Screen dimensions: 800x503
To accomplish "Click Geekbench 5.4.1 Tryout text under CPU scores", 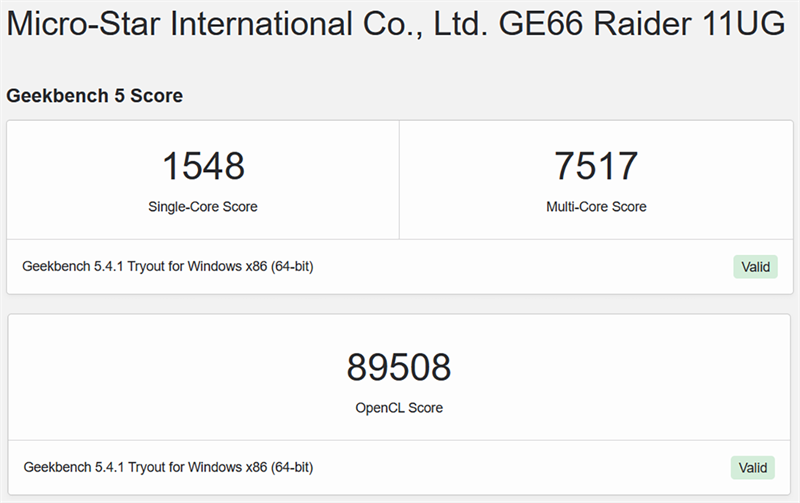I will [x=167, y=266].
